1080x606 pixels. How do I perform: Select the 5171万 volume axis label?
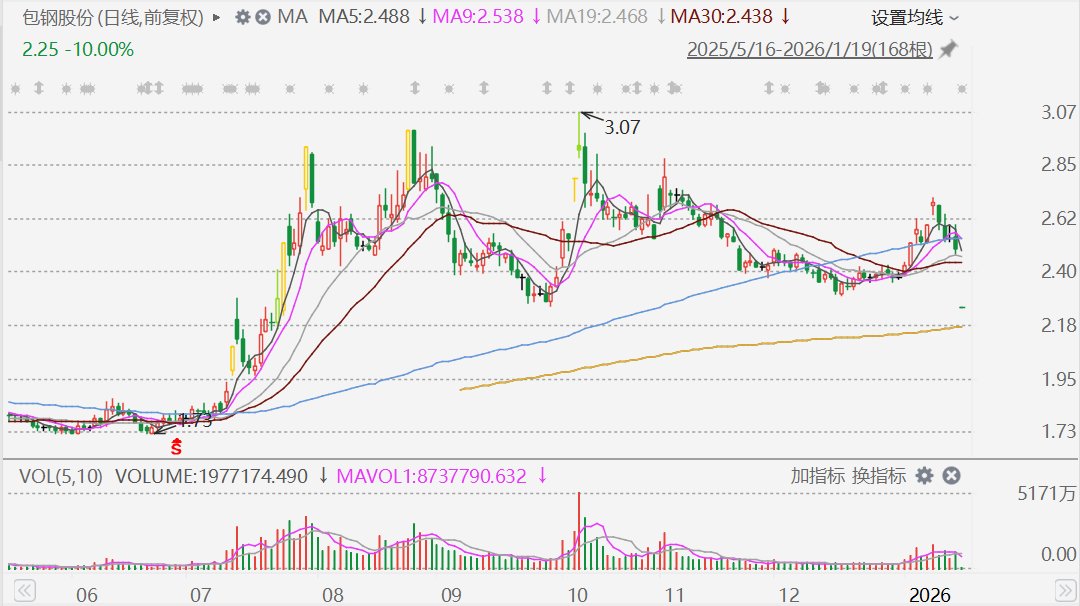coord(1047,493)
